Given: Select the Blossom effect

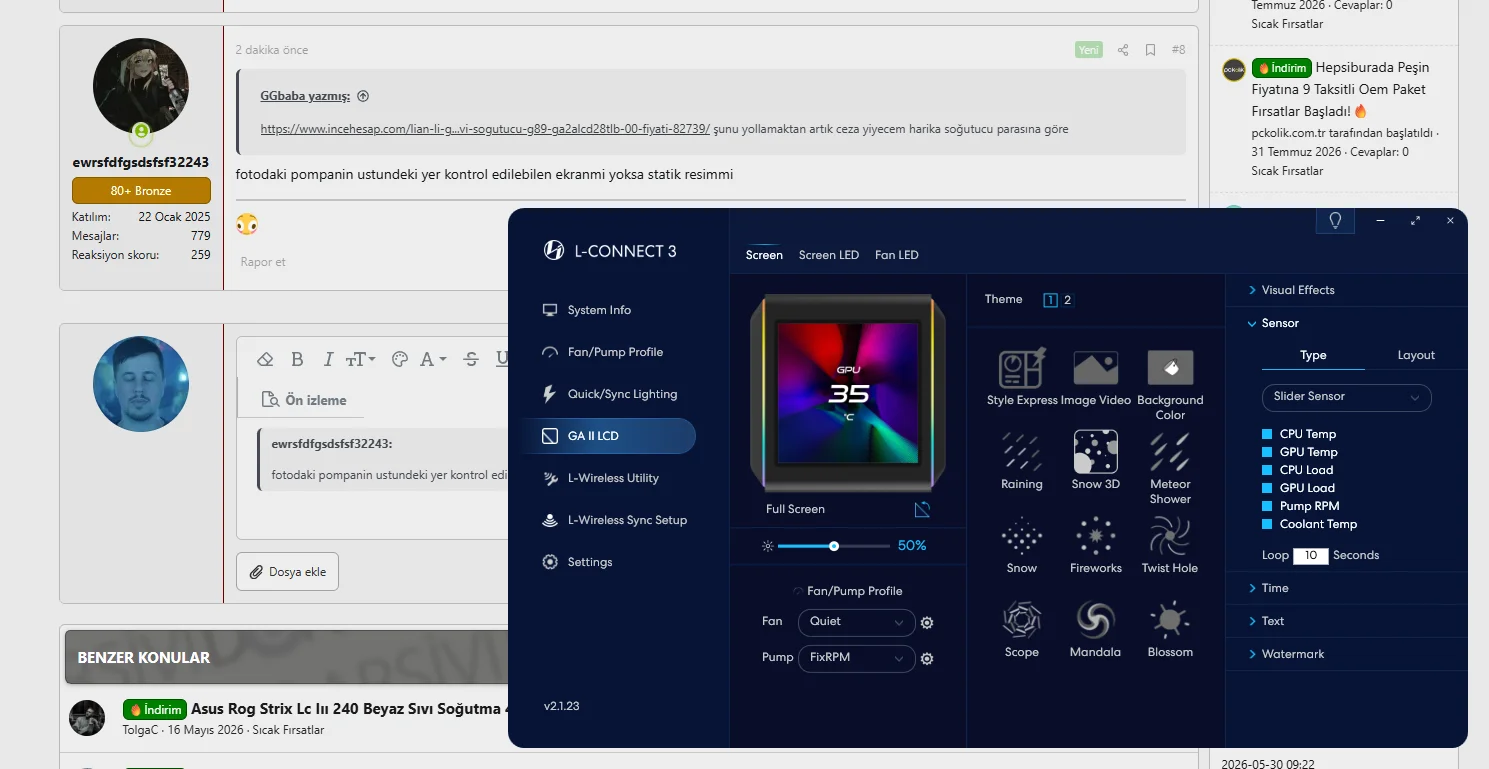Looking at the screenshot, I should pos(1170,620).
